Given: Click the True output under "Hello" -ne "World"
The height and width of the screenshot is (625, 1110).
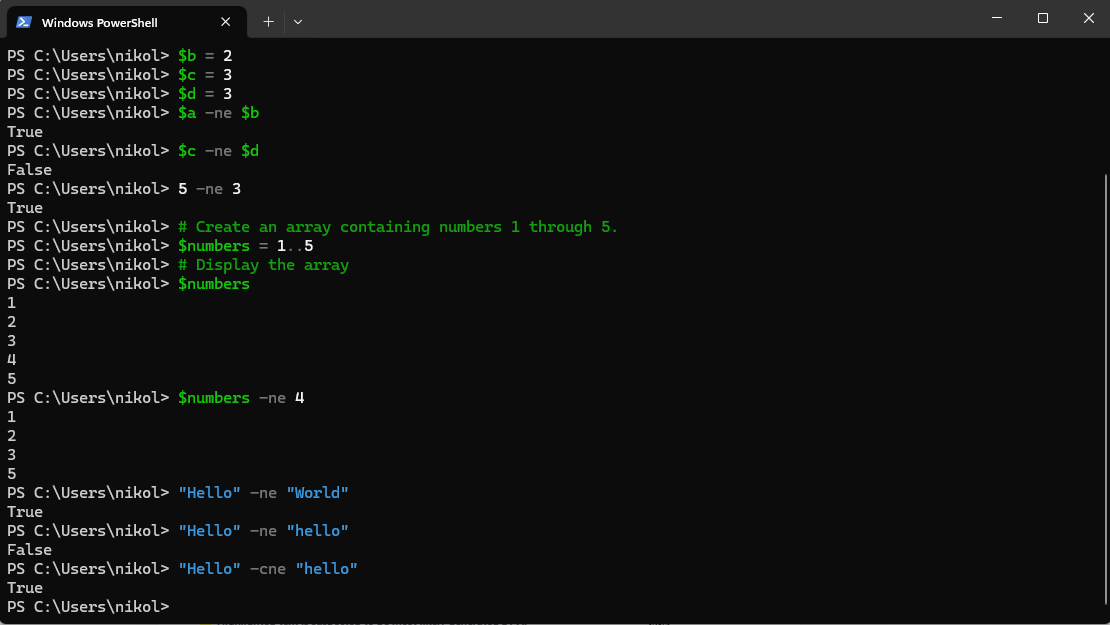Looking at the screenshot, I should click(x=25, y=512).
